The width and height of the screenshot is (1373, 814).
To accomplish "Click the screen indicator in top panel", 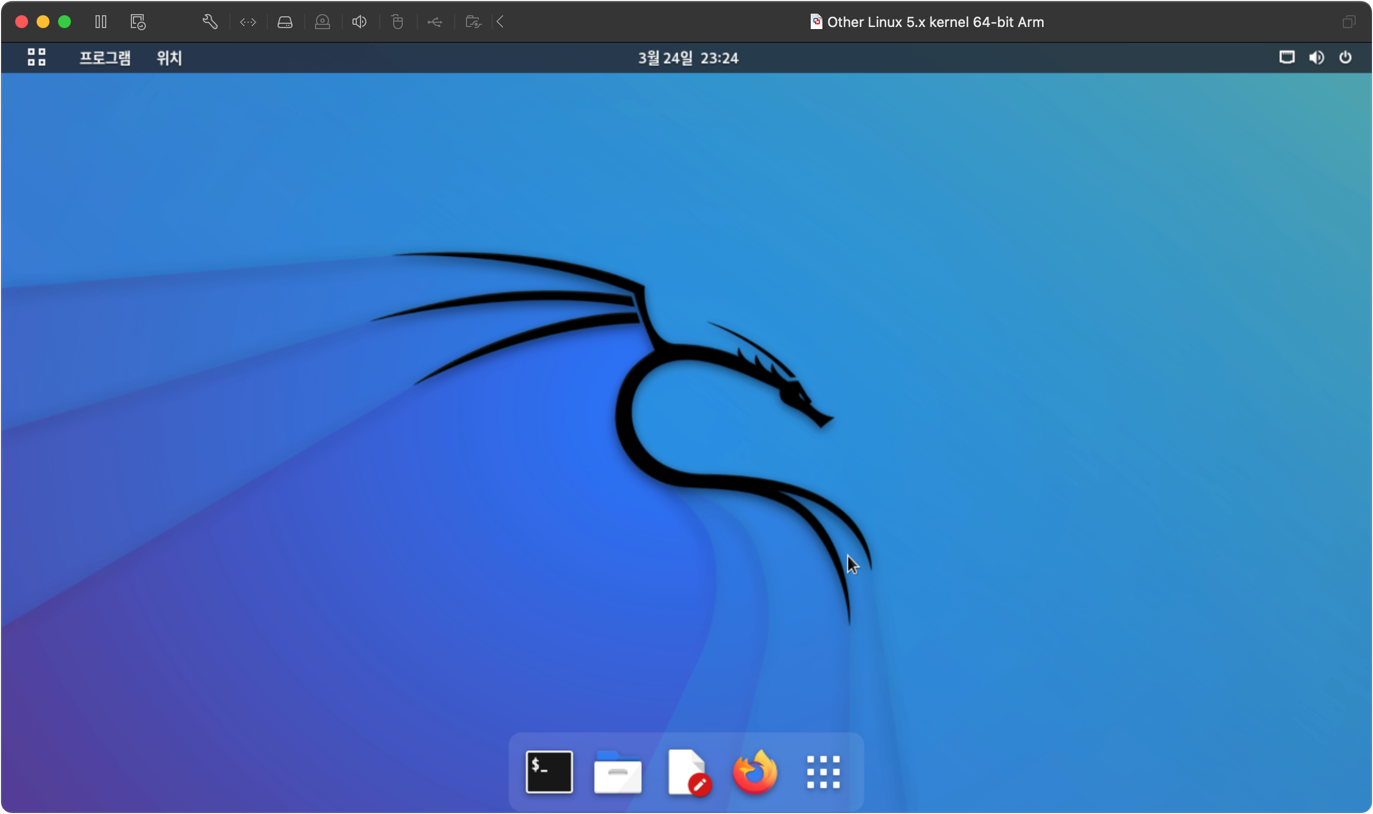I will click(1287, 58).
